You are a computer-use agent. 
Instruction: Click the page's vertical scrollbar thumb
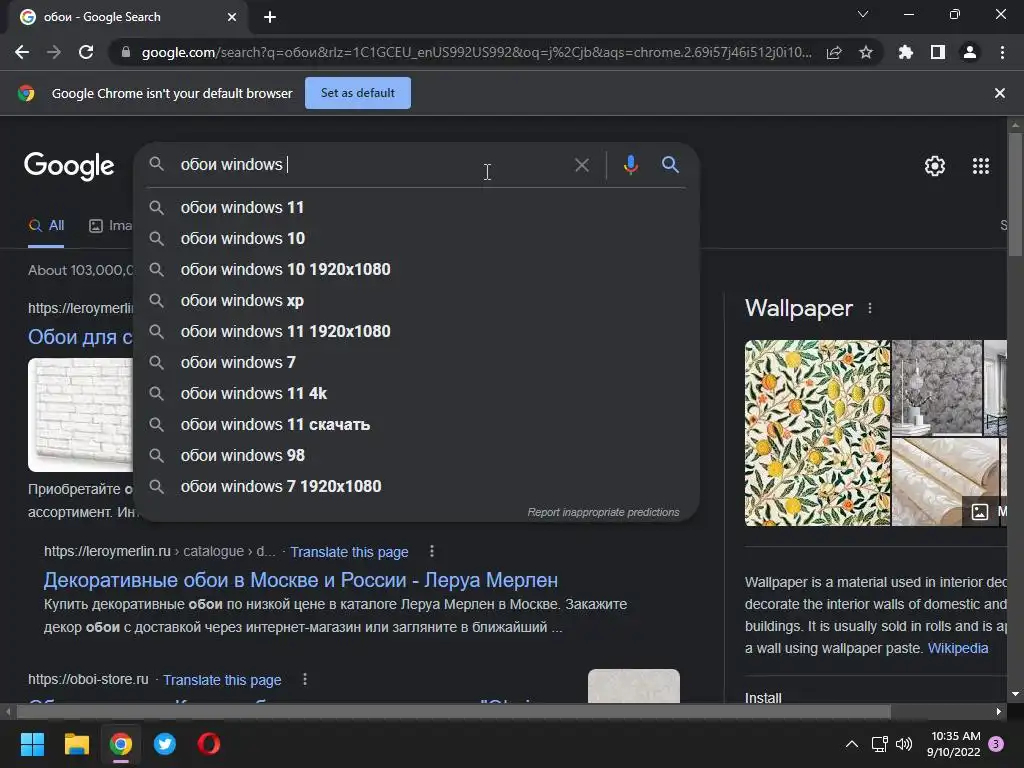point(1015,195)
